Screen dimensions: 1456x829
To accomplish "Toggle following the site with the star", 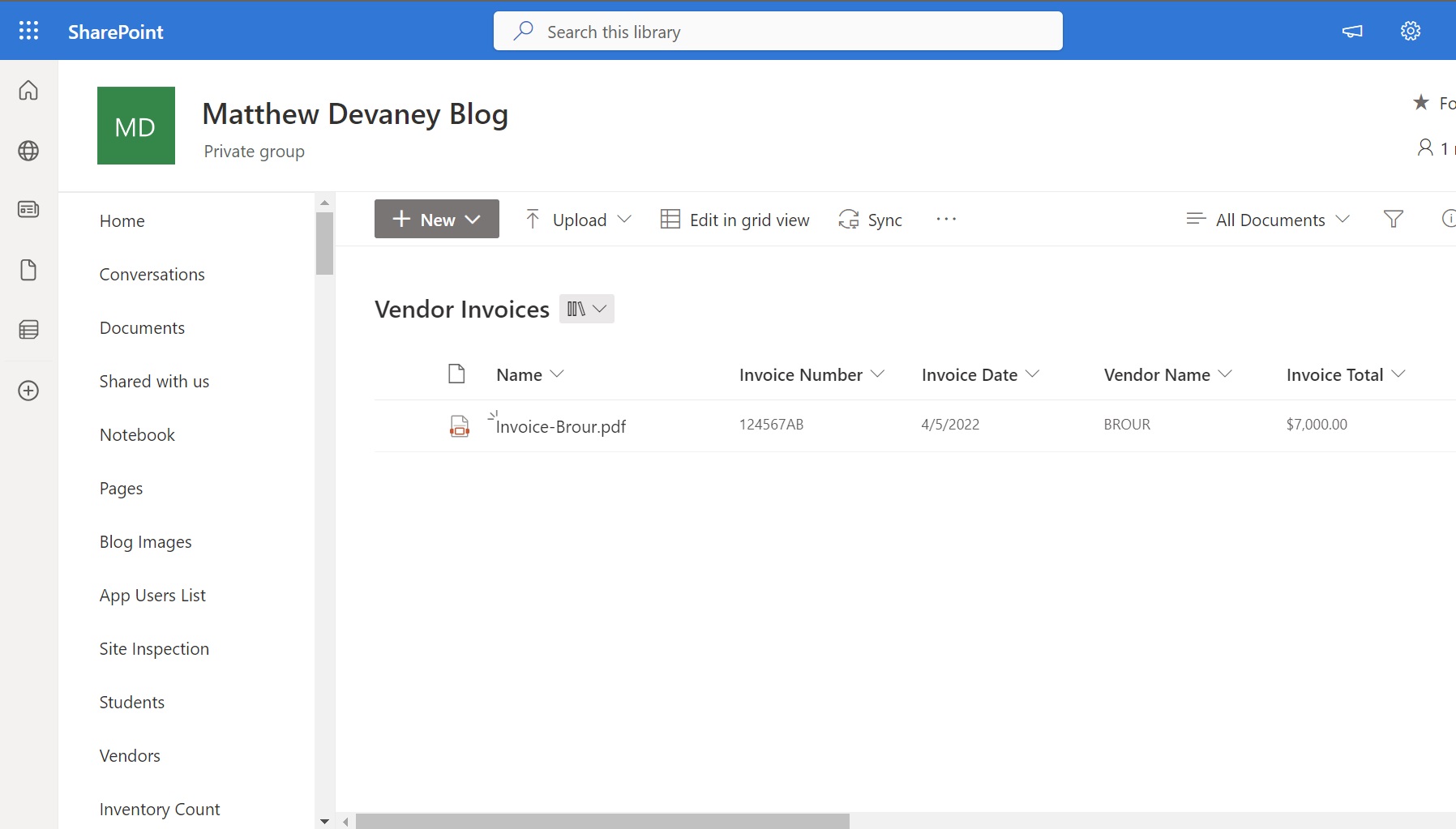I will click(1420, 103).
